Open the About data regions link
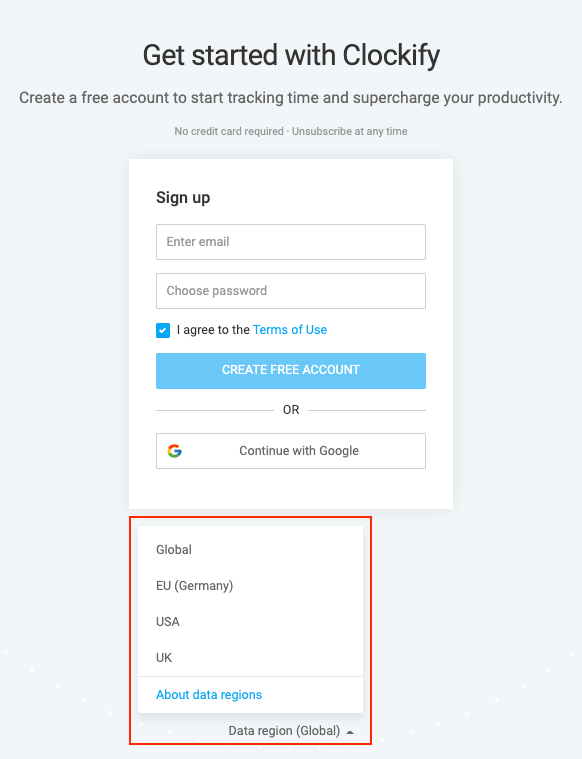The width and height of the screenshot is (582, 759). click(209, 695)
